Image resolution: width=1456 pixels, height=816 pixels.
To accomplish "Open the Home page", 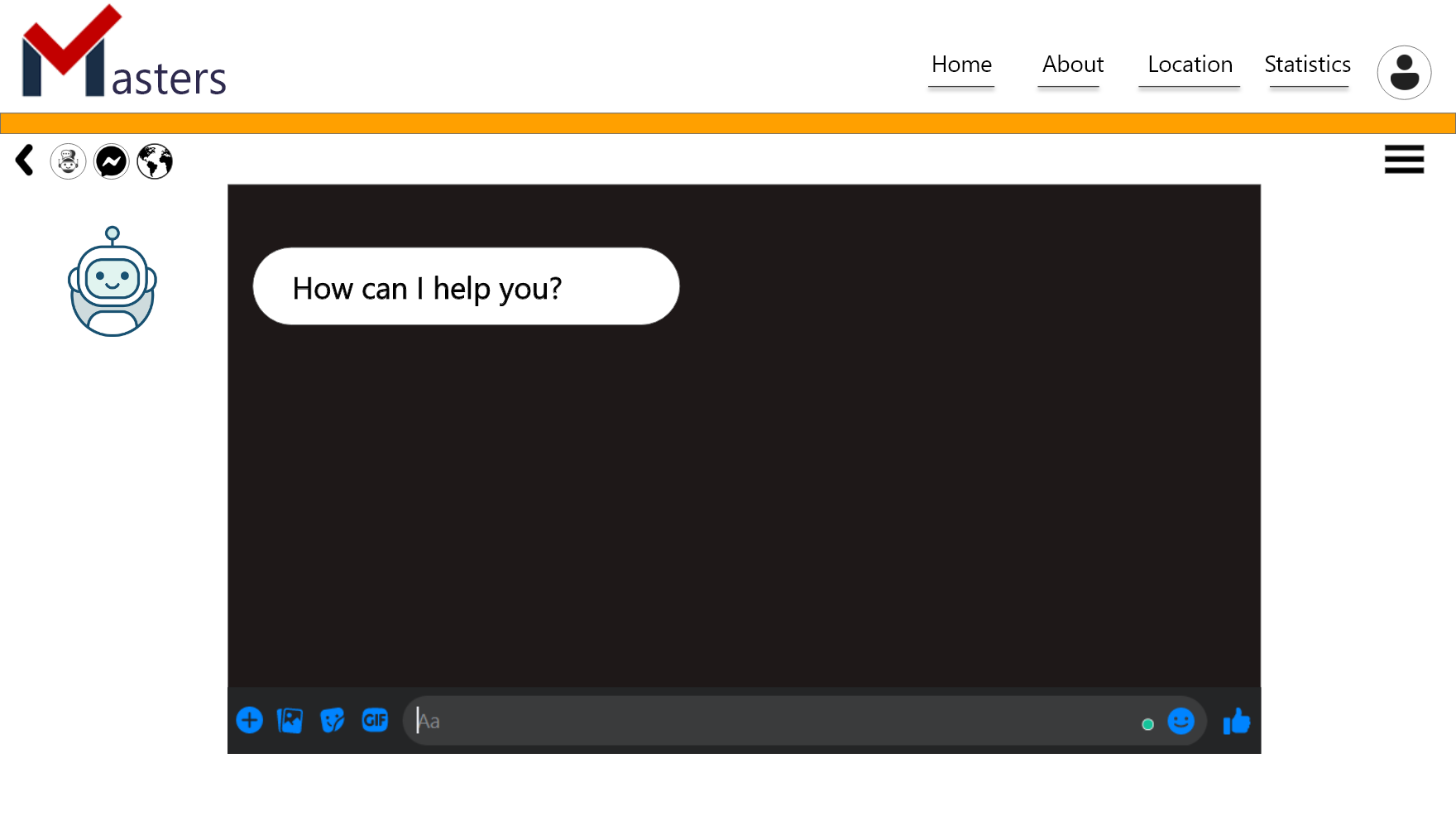I will point(961,65).
